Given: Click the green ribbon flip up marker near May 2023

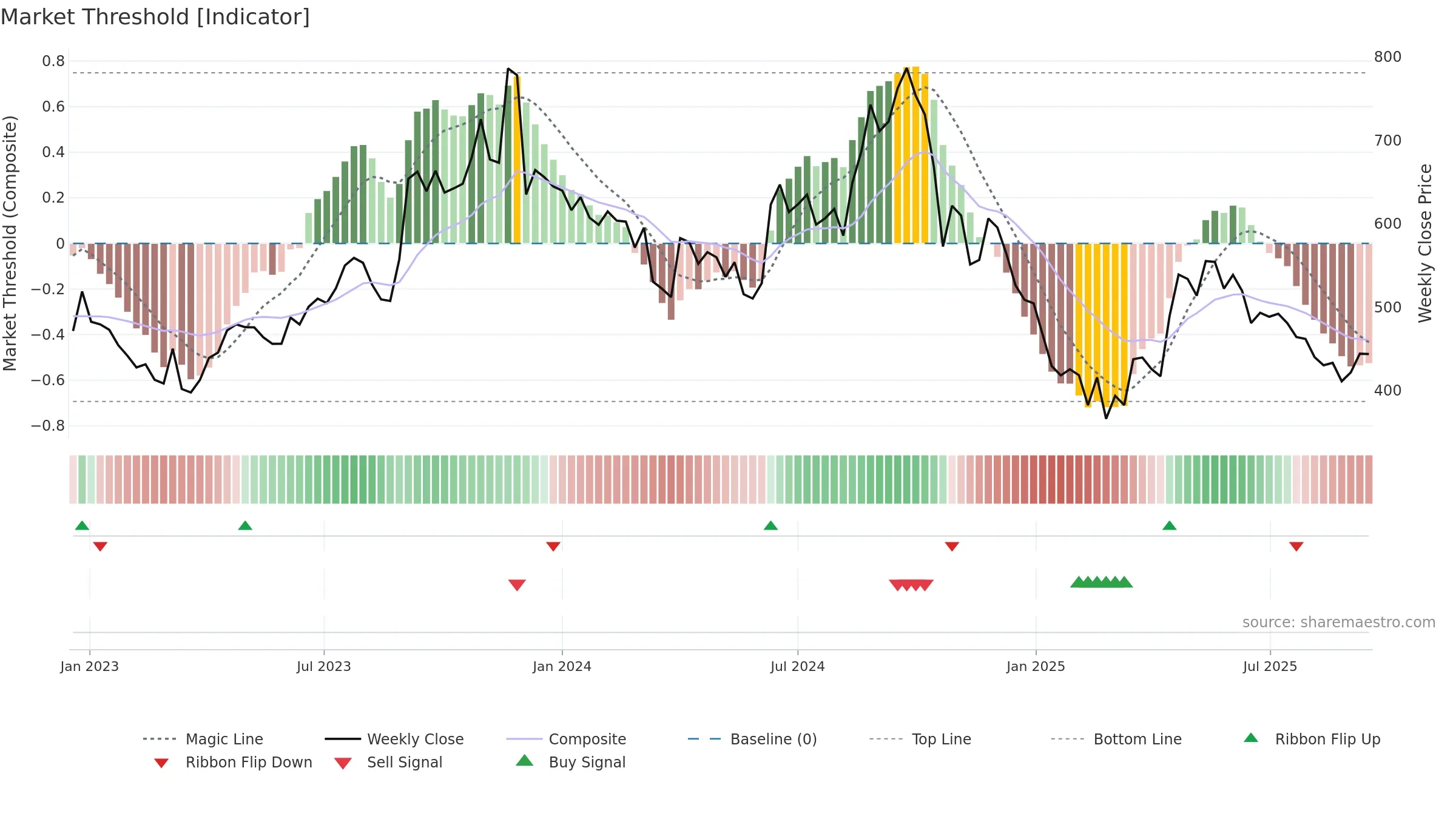Looking at the screenshot, I should (245, 525).
